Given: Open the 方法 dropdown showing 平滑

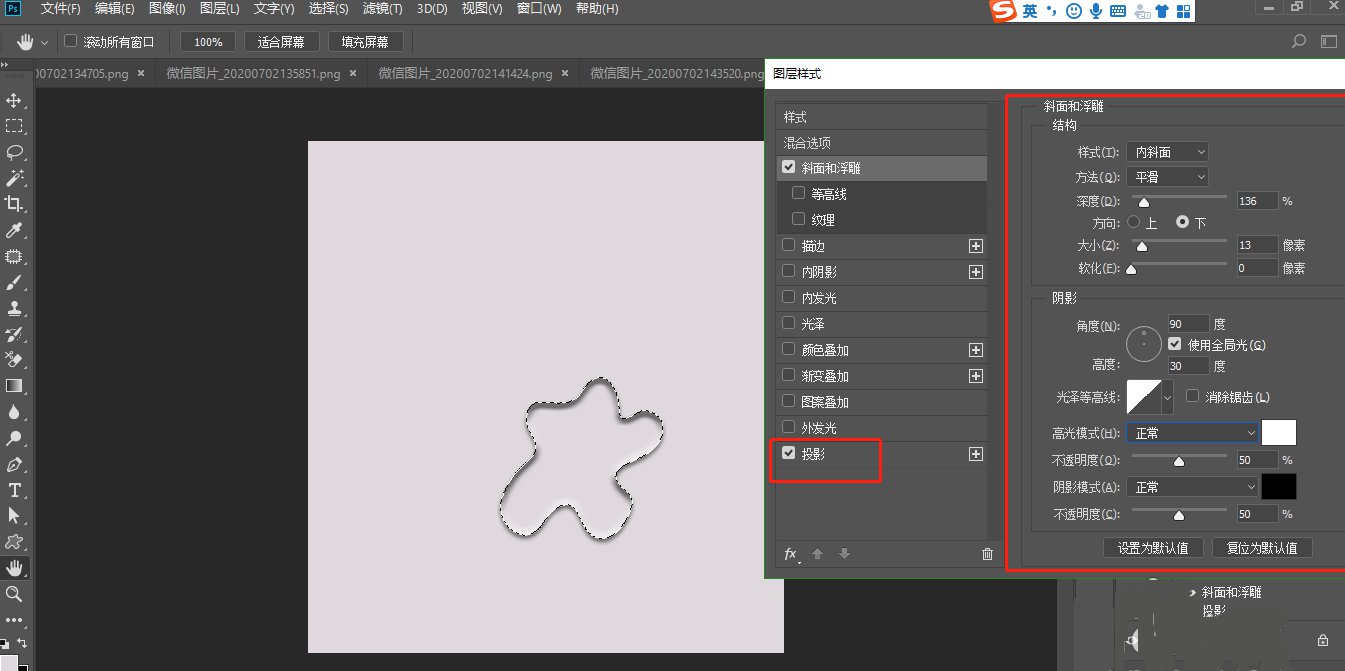Looking at the screenshot, I should point(1167,177).
